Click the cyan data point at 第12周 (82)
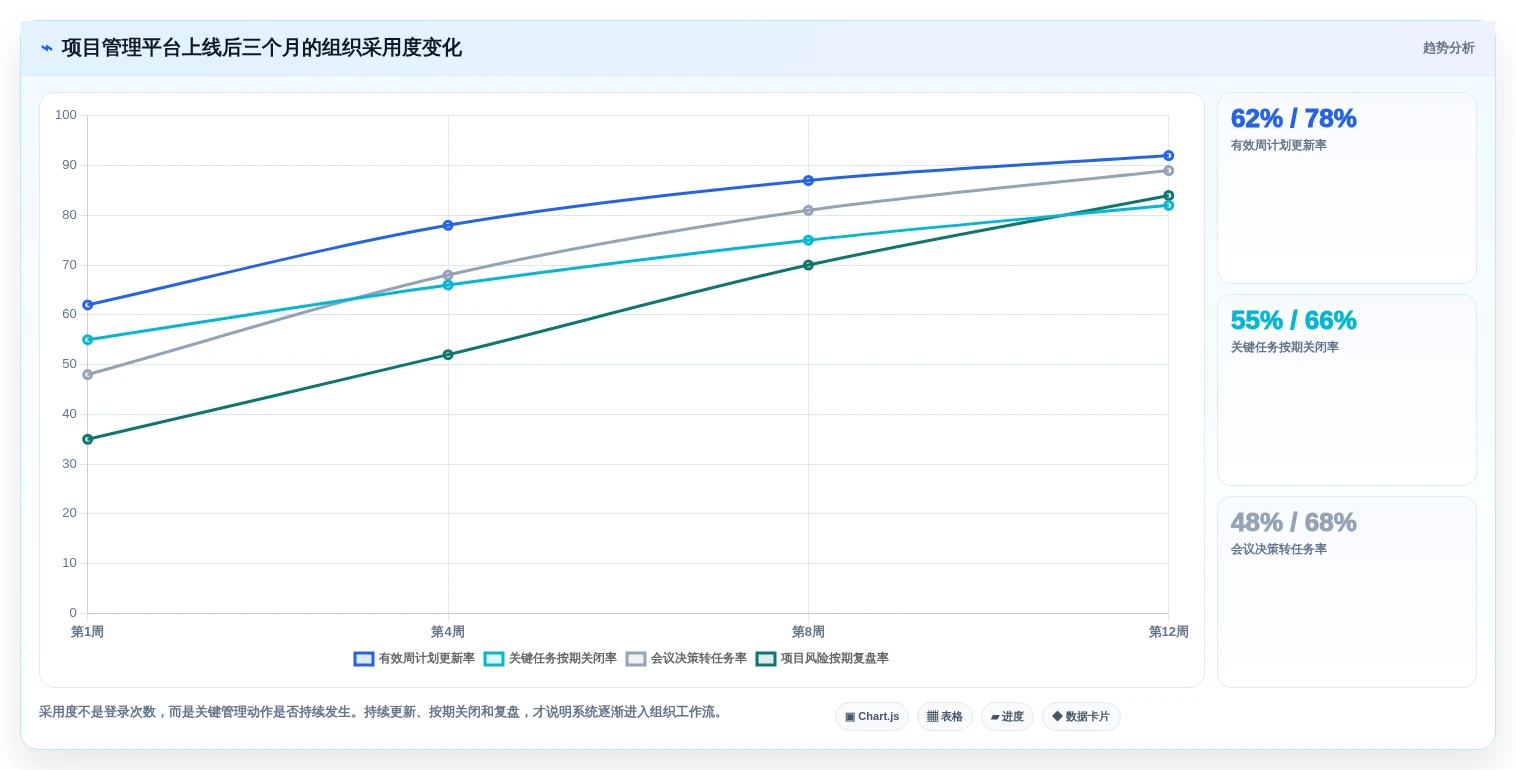Viewport: 1516px width, 770px height. tap(1168, 205)
